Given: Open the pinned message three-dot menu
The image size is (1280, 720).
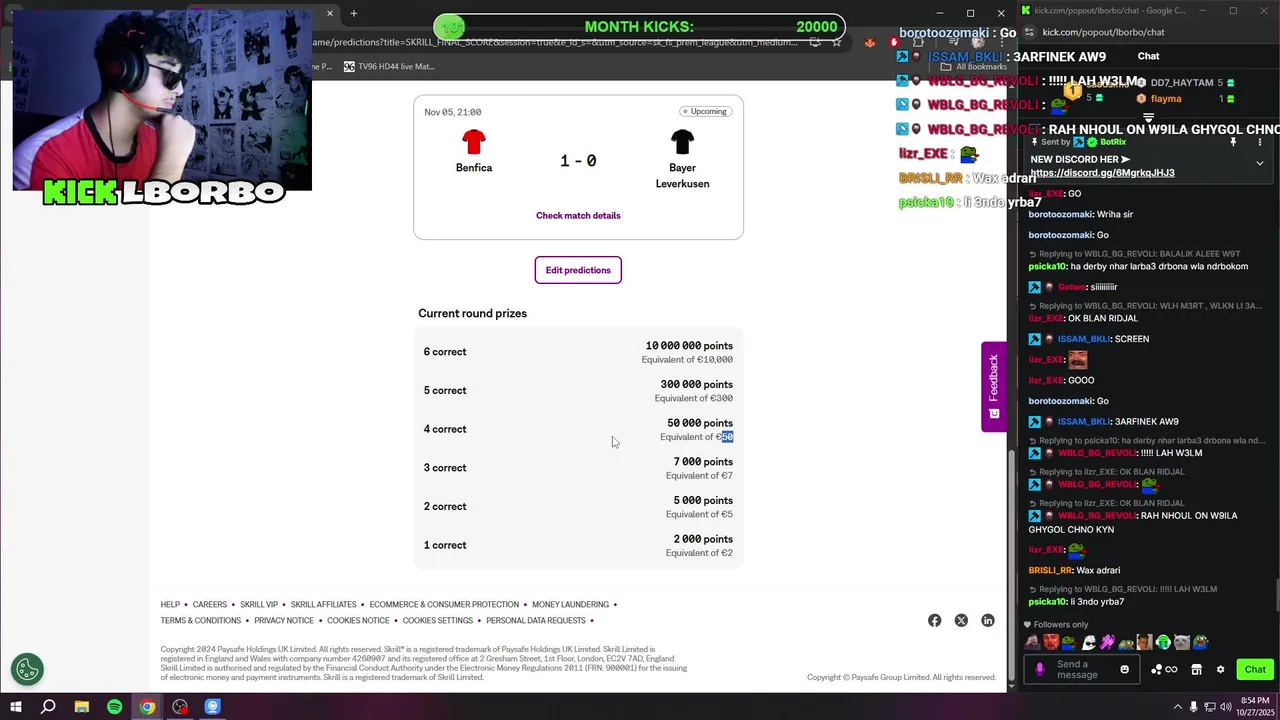Looking at the screenshot, I should 1260,143.
